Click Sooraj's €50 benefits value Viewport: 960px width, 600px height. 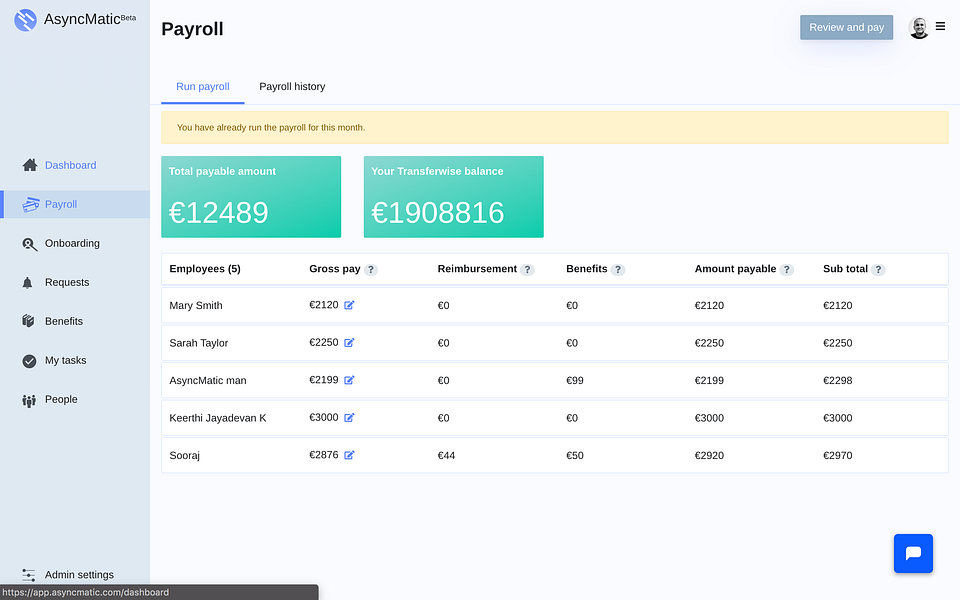click(575, 456)
